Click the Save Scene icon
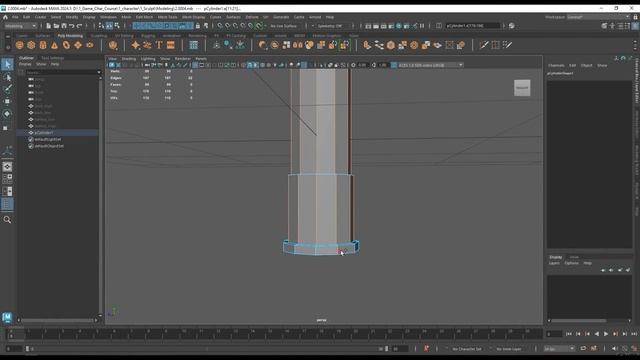Image resolution: width=640 pixels, height=360 pixels. [64, 26]
